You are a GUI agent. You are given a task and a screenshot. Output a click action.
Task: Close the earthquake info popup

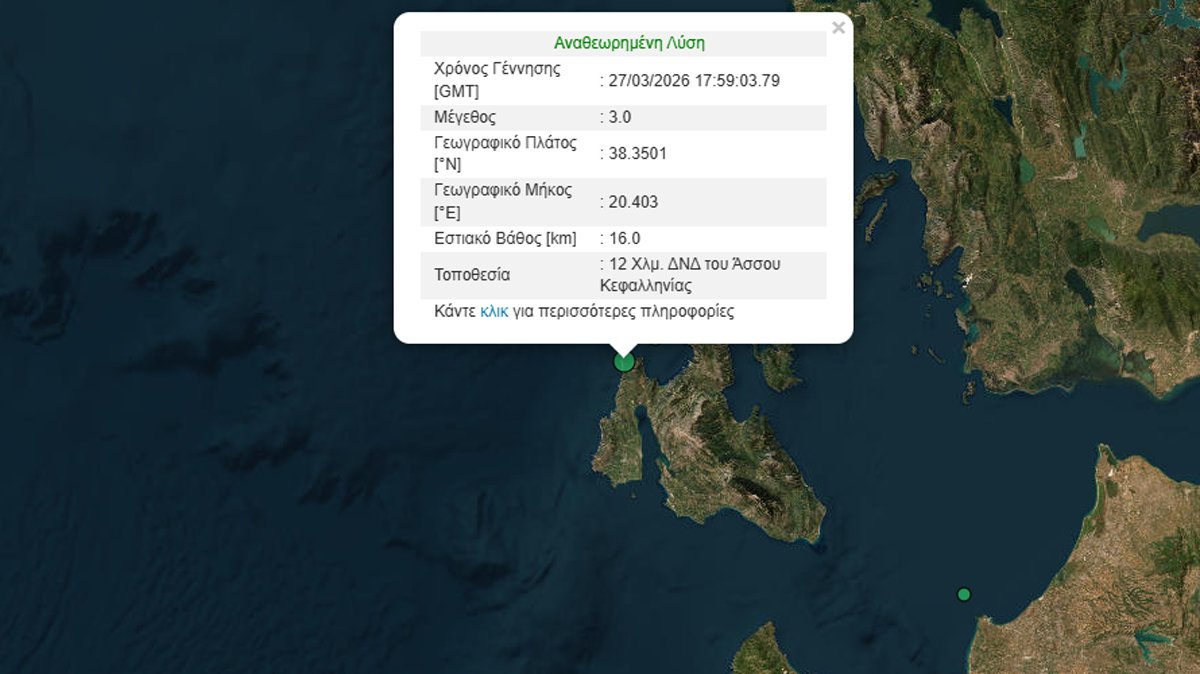coord(838,28)
